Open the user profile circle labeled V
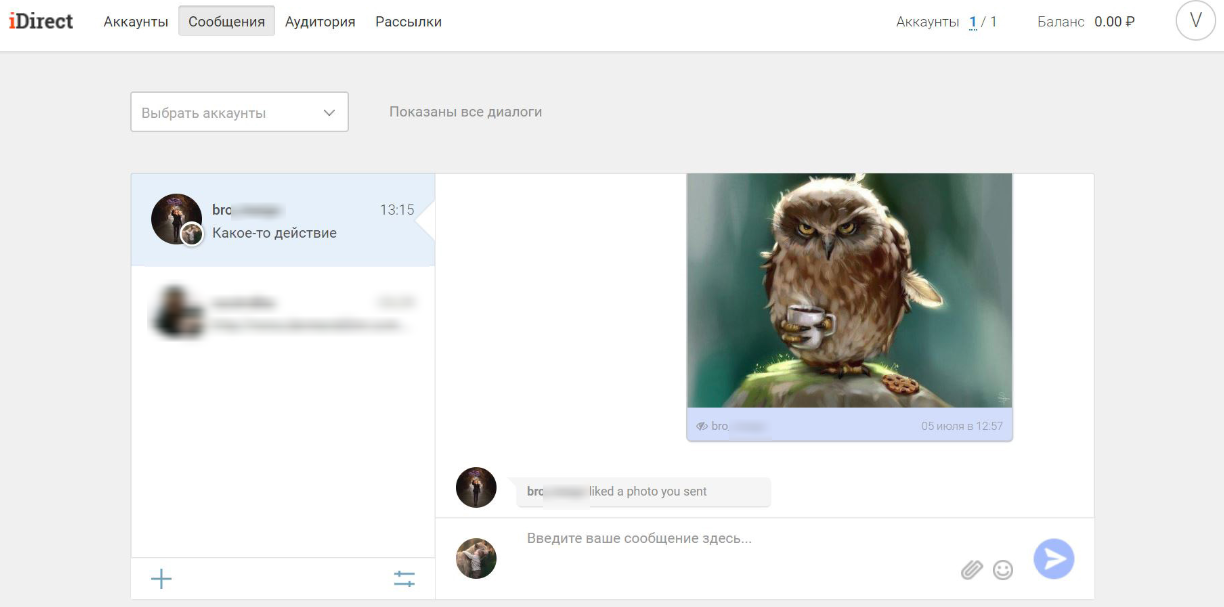The width and height of the screenshot is (1224, 607). click(1195, 21)
